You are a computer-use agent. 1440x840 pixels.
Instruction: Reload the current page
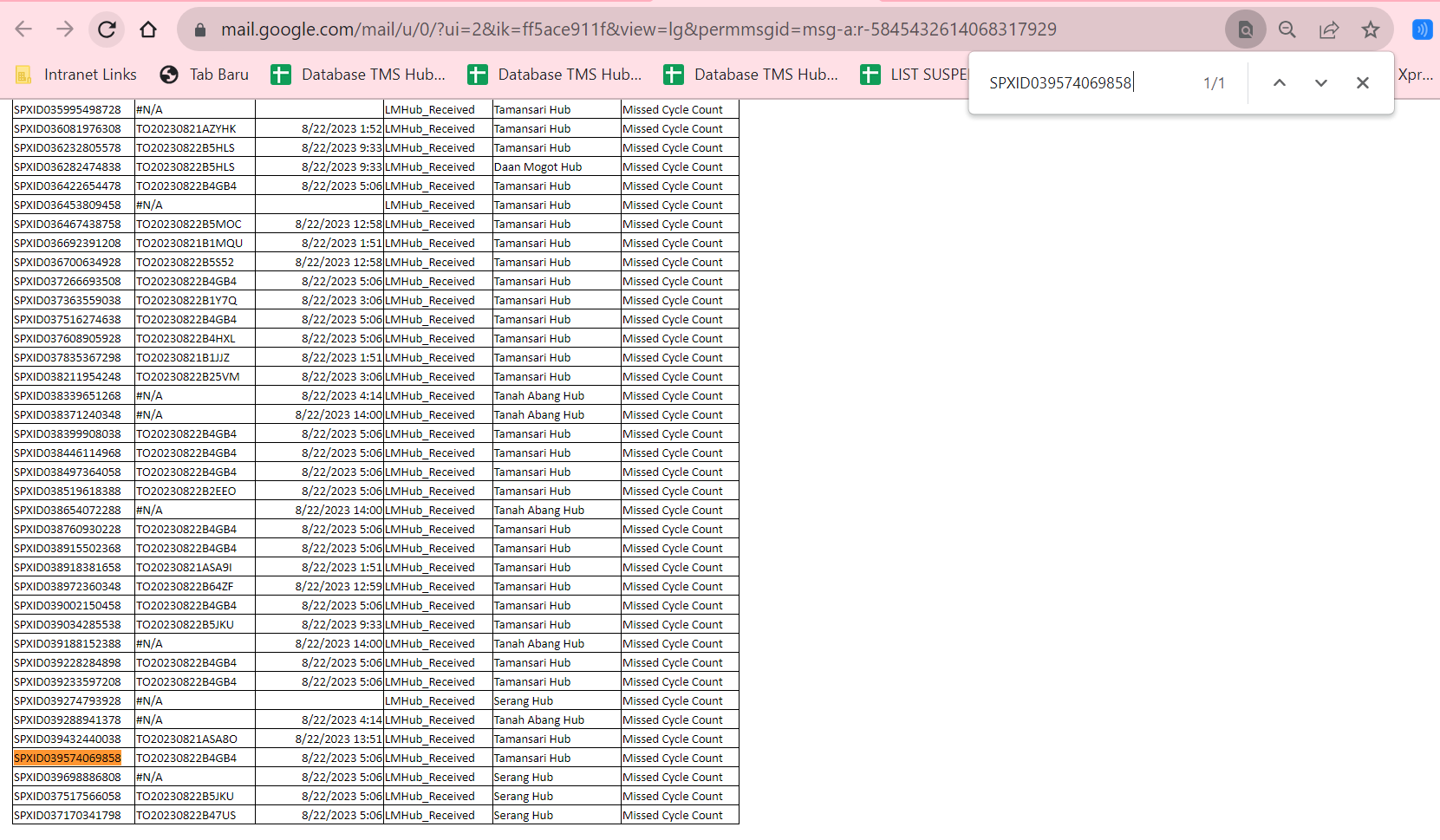pyautogui.click(x=107, y=29)
